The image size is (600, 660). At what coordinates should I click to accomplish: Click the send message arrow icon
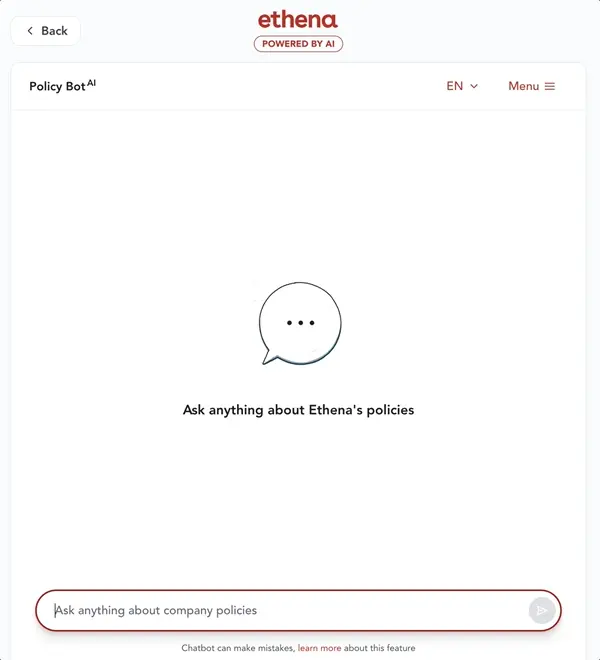(x=542, y=610)
